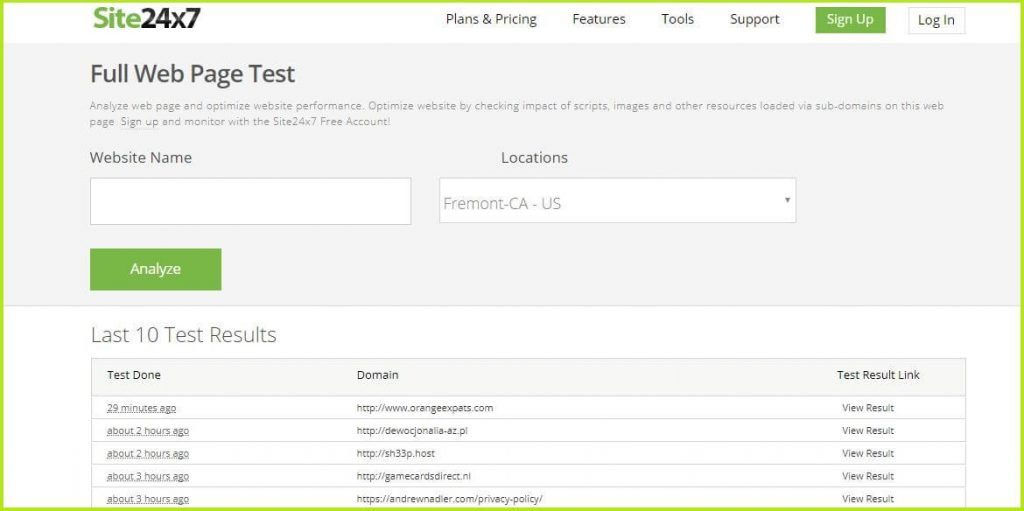1024x511 pixels.
Task: View Result for orangeexpats.com
Action: coord(868,408)
